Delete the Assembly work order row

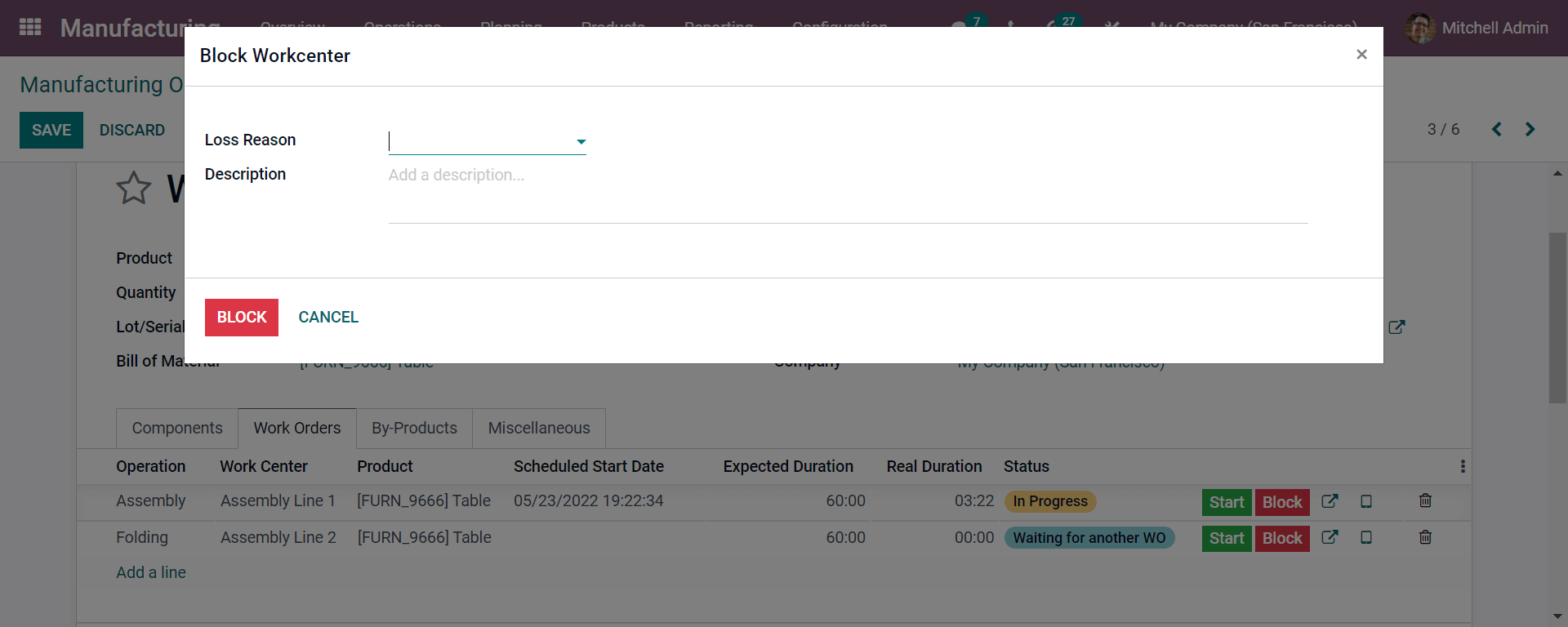pyautogui.click(x=1425, y=500)
